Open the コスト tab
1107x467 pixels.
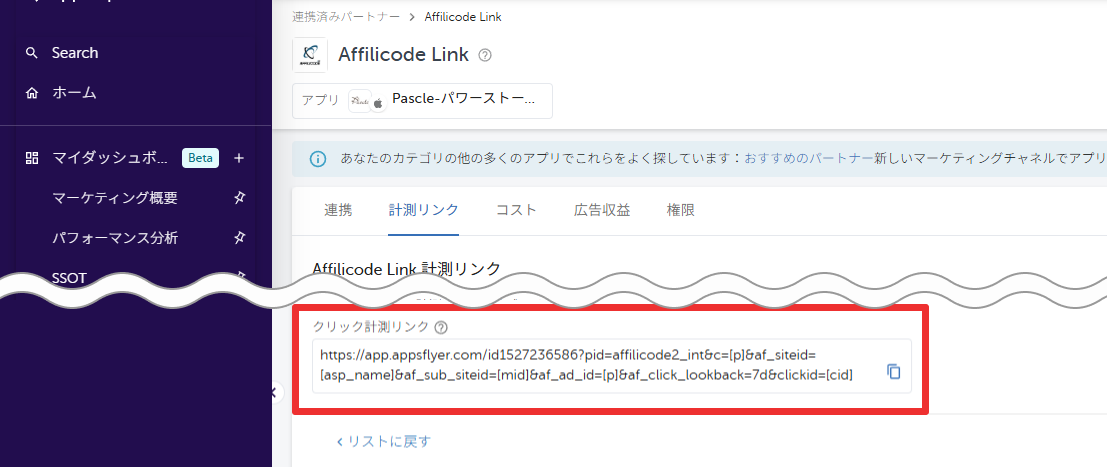tap(516, 210)
